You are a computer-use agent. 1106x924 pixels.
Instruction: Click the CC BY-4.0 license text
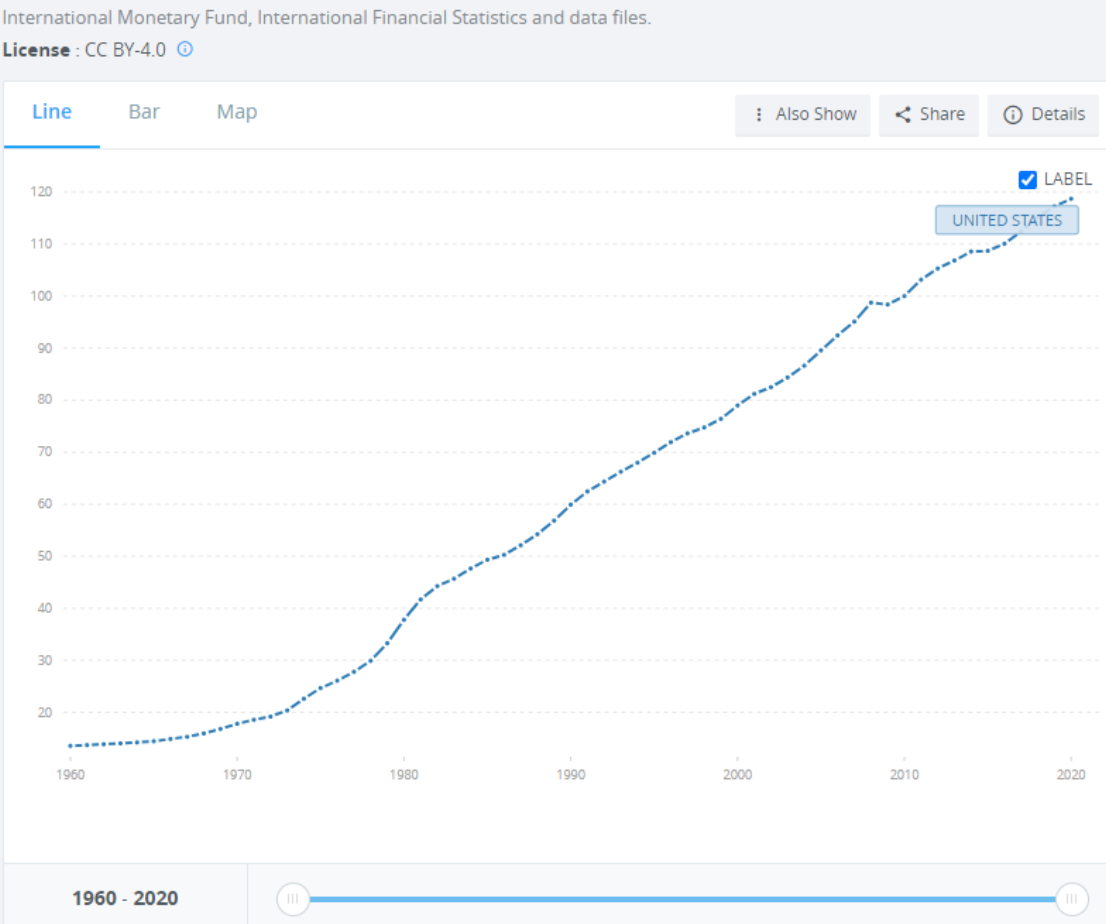(x=125, y=50)
